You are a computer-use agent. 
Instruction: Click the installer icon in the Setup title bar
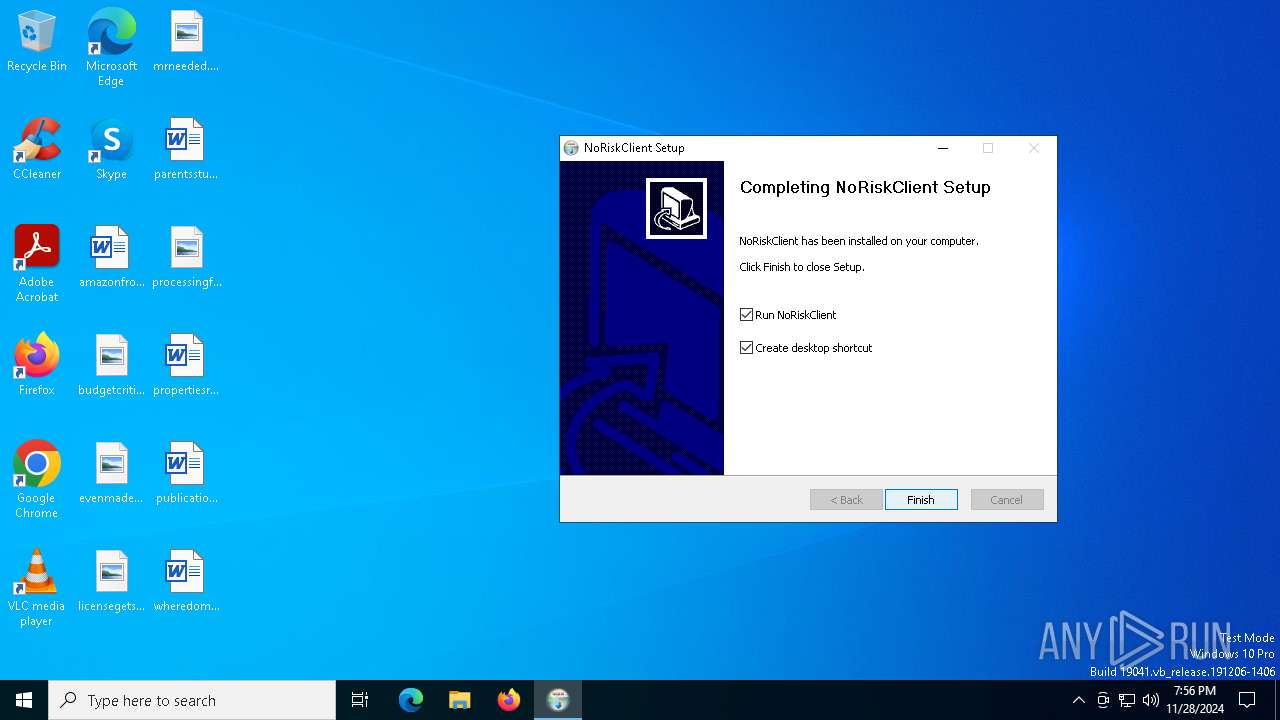(571, 148)
